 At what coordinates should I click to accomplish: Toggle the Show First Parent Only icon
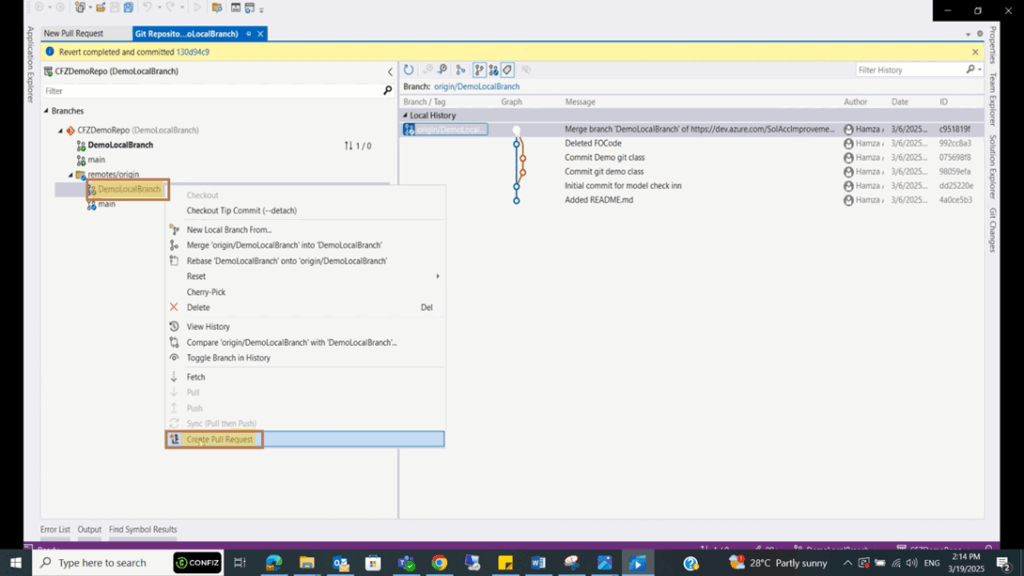tap(460, 70)
